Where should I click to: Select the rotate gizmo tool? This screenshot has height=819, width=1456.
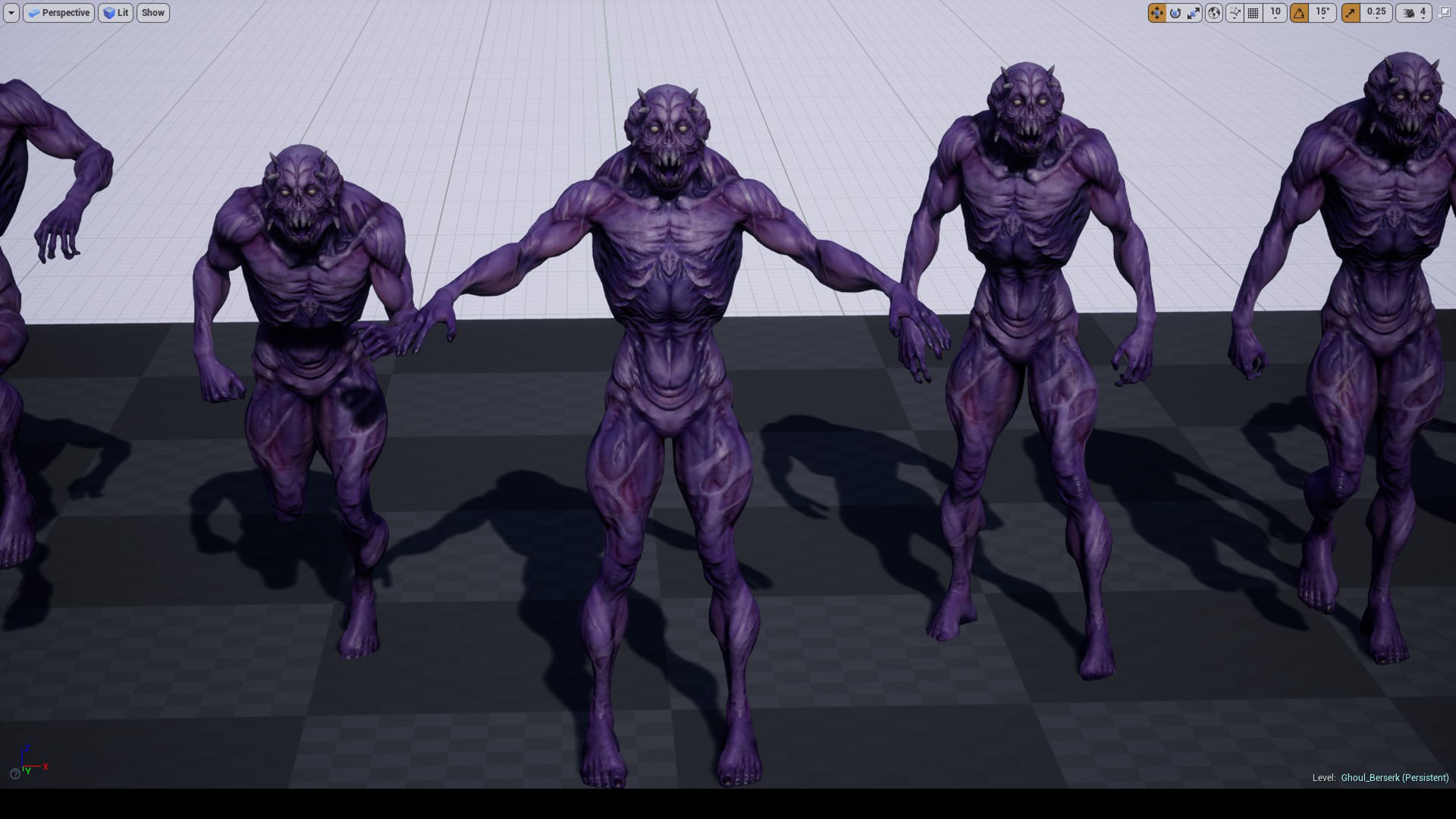pyautogui.click(x=1175, y=13)
